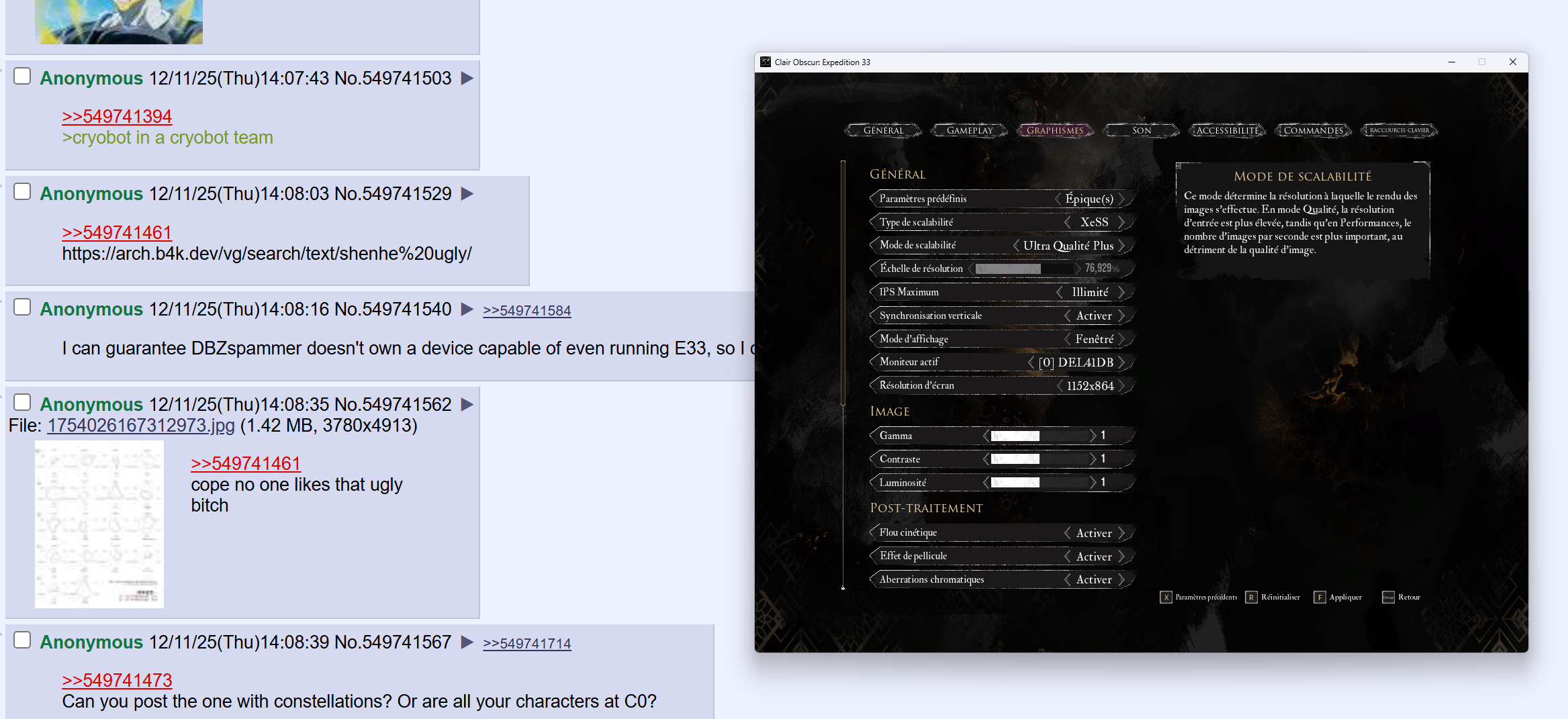Switch to the Général settings tab
The width and height of the screenshot is (1568, 719).
[x=883, y=131]
